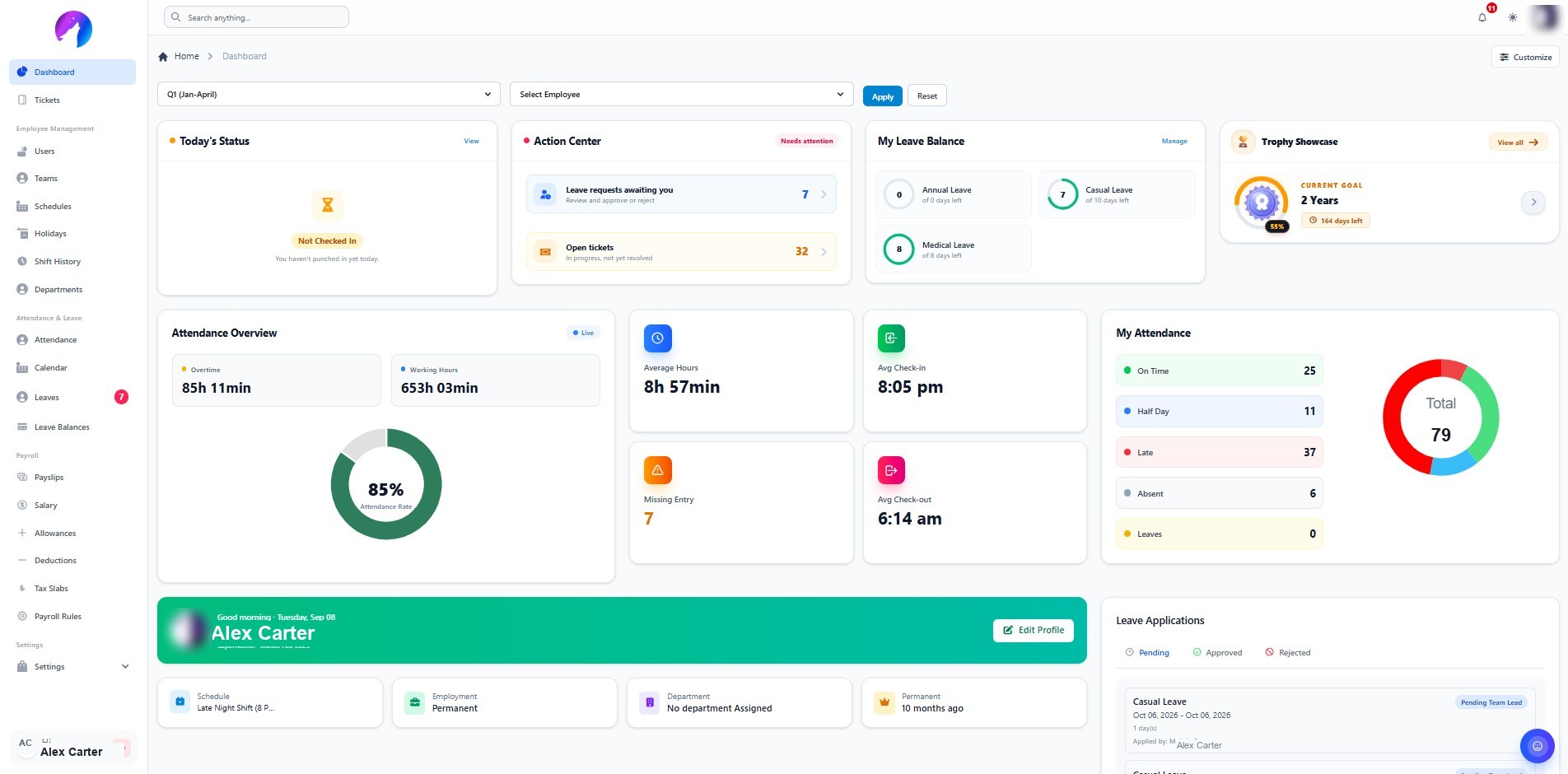Click the Reset filter button
The image size is (1568, 774).
click(x=927, y=96)
